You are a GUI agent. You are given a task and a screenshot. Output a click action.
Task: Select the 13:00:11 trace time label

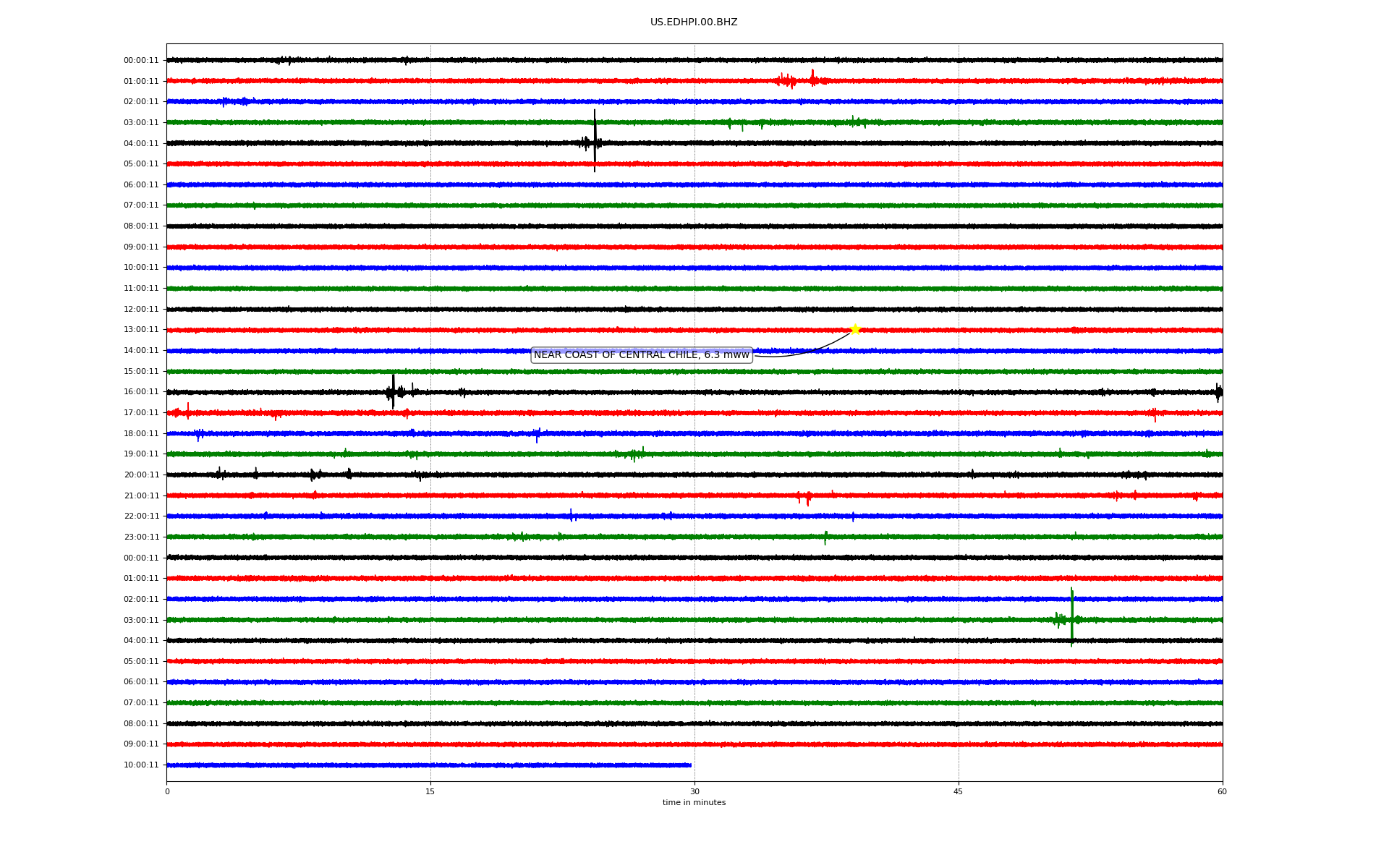click(141, 330)
